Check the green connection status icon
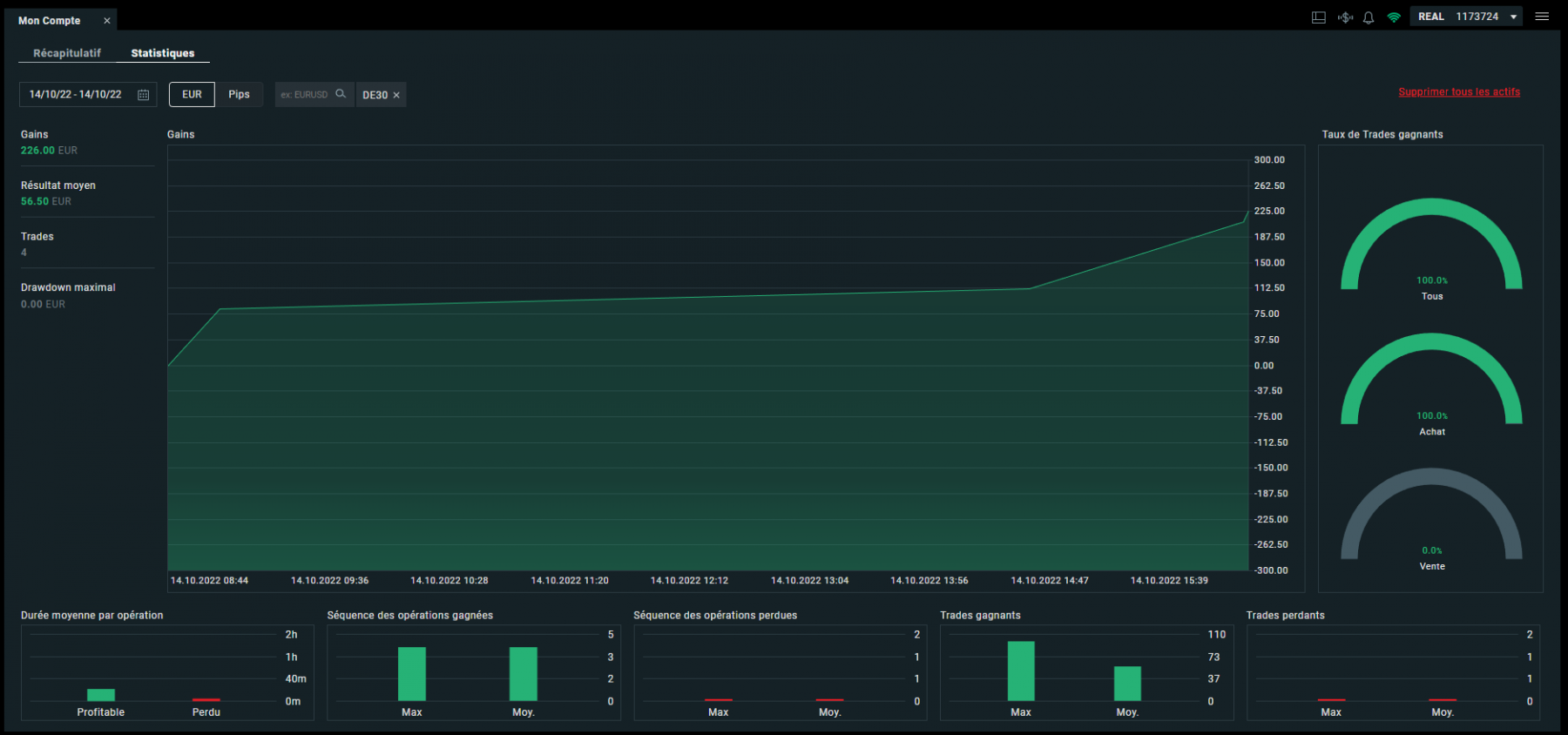This screenshot has height=735, width=1568. [1394, 17]
